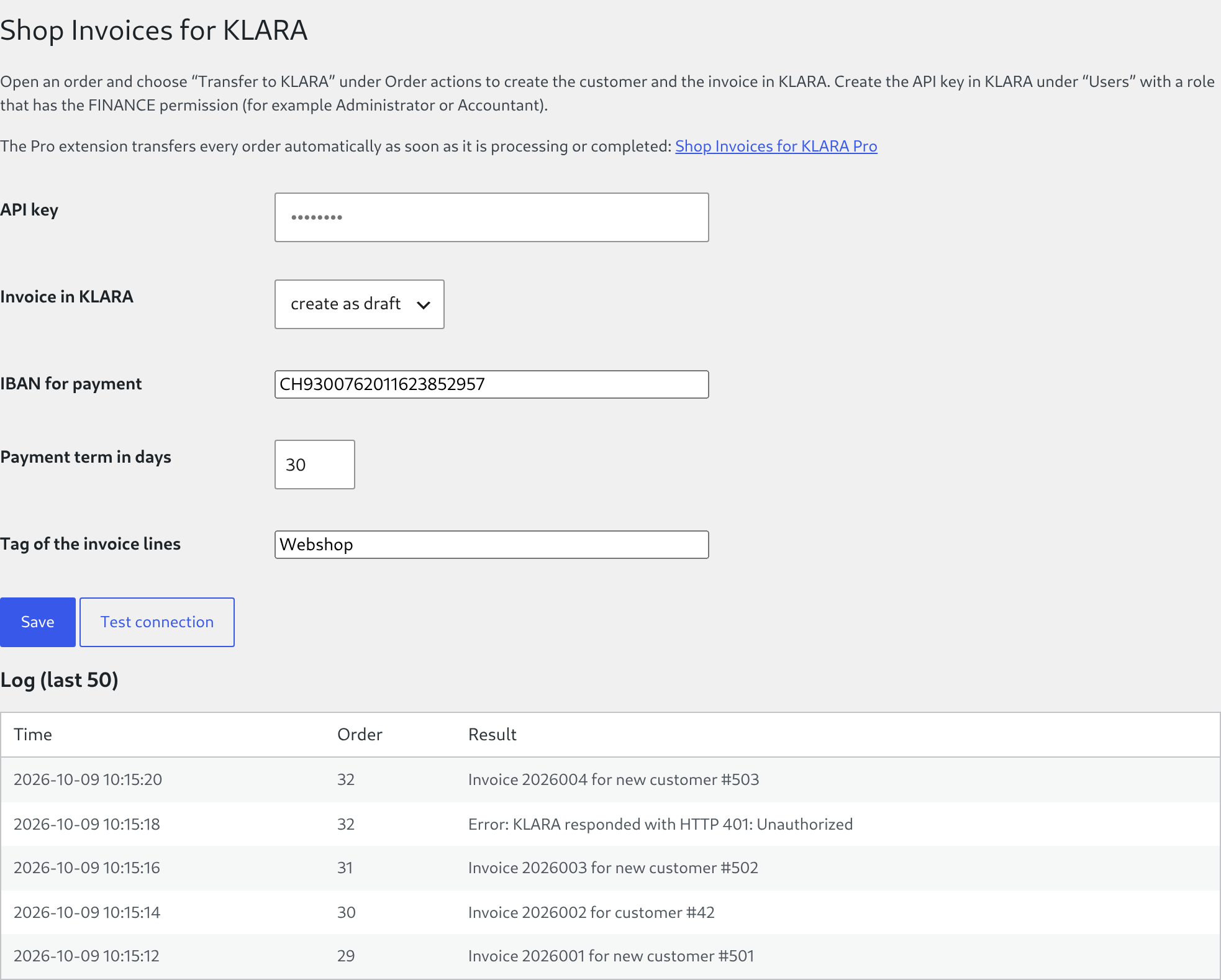Click log time 2026-10-09 10:15:14
Screen dimensions: 1221x980
coord(87,912)
